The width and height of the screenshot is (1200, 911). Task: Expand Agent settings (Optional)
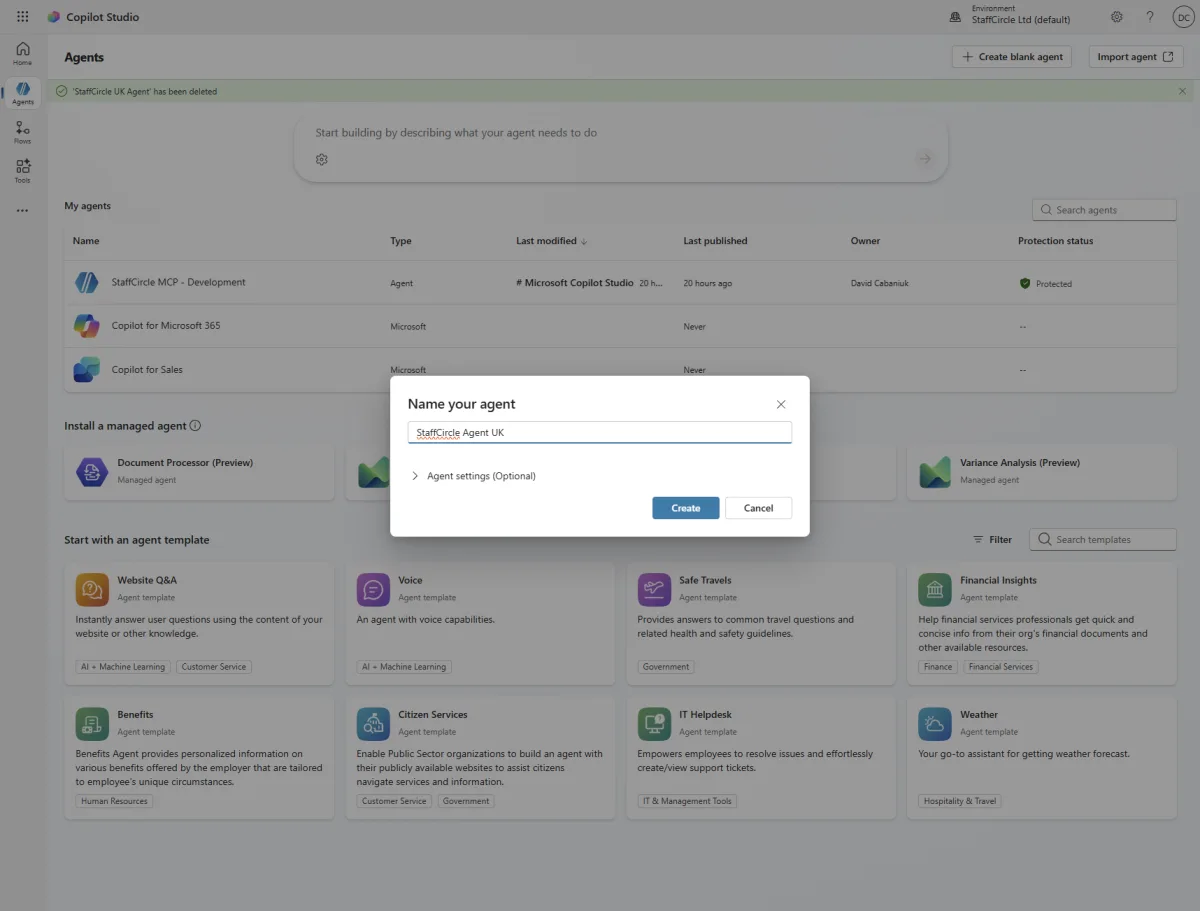pyautogui.click(x=474, y=476)
